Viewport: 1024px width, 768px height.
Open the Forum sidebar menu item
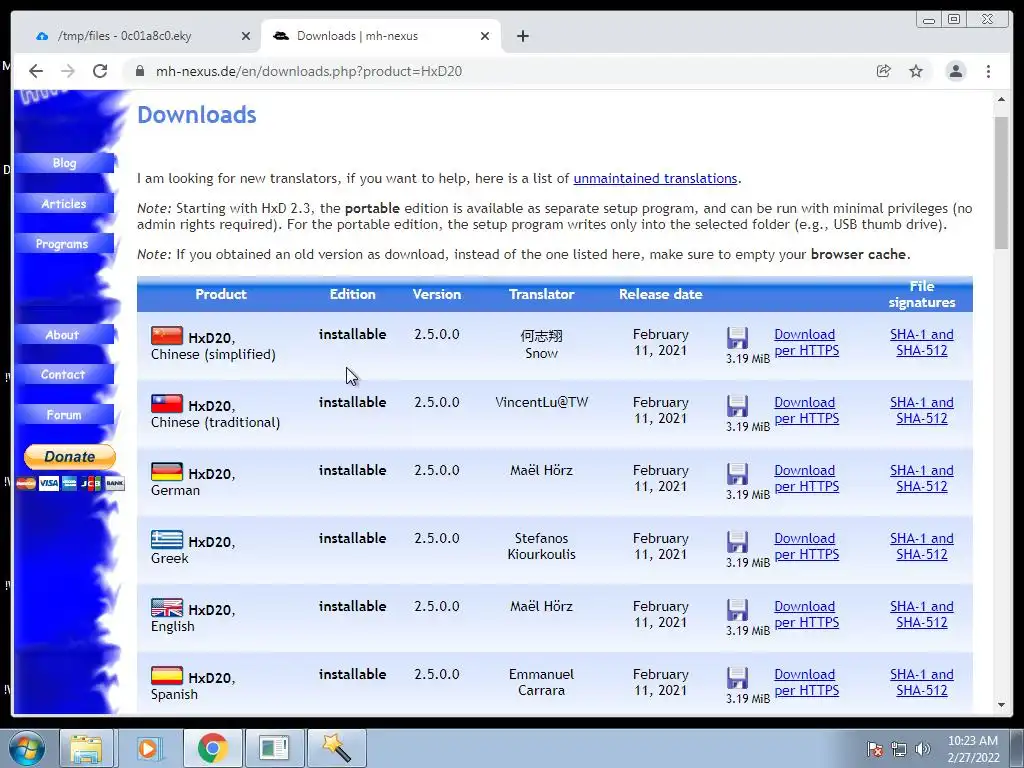click(63, 415)
